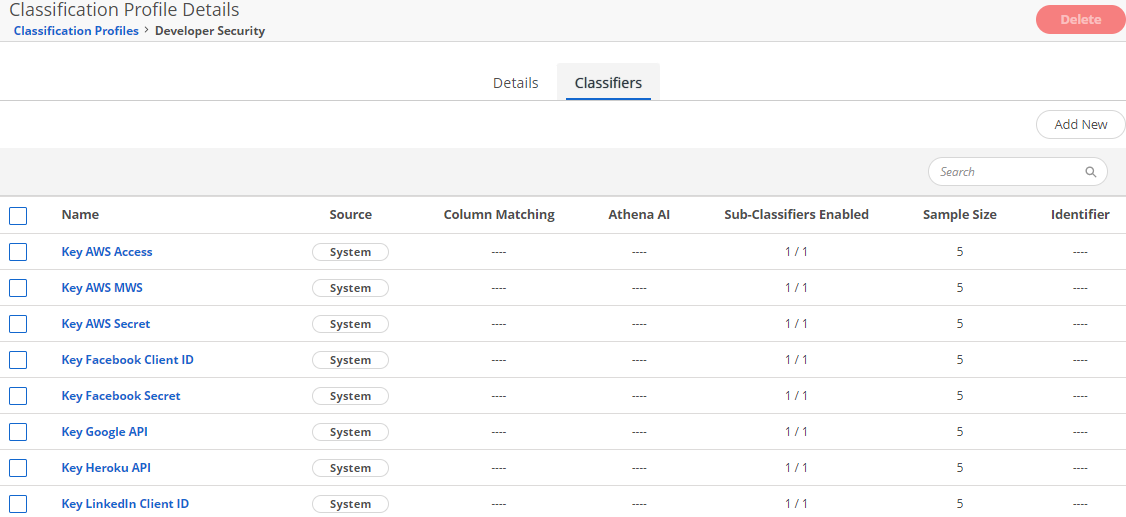Go back to Classification Profiles breadcrumb
The height and width of the screenshot is (517, 1126).
76,31
